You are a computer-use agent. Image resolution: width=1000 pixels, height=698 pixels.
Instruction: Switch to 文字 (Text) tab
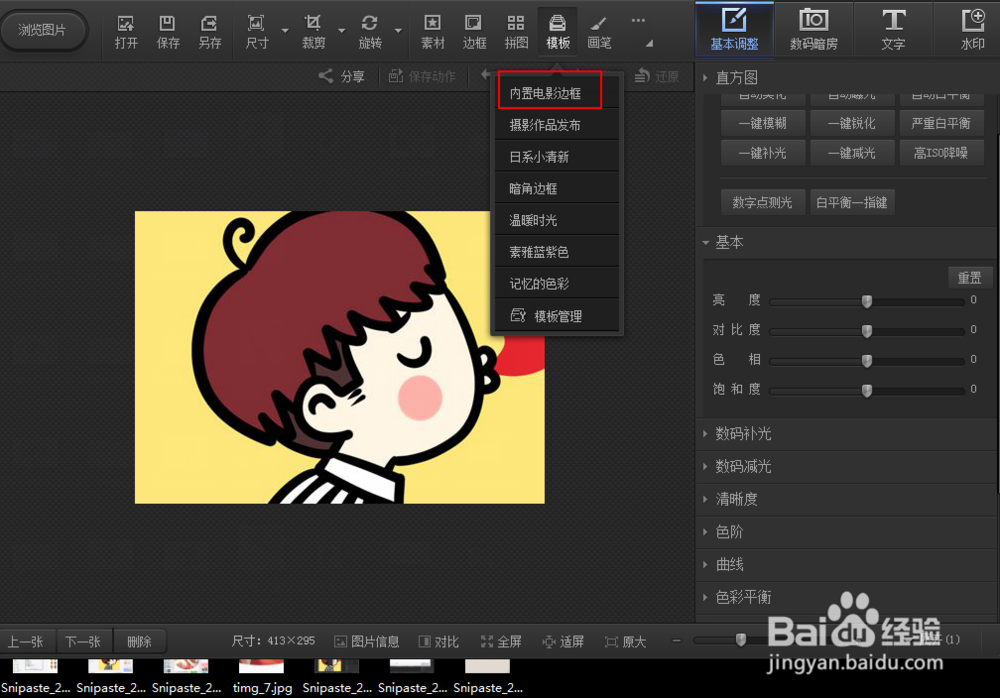(893, 29)
